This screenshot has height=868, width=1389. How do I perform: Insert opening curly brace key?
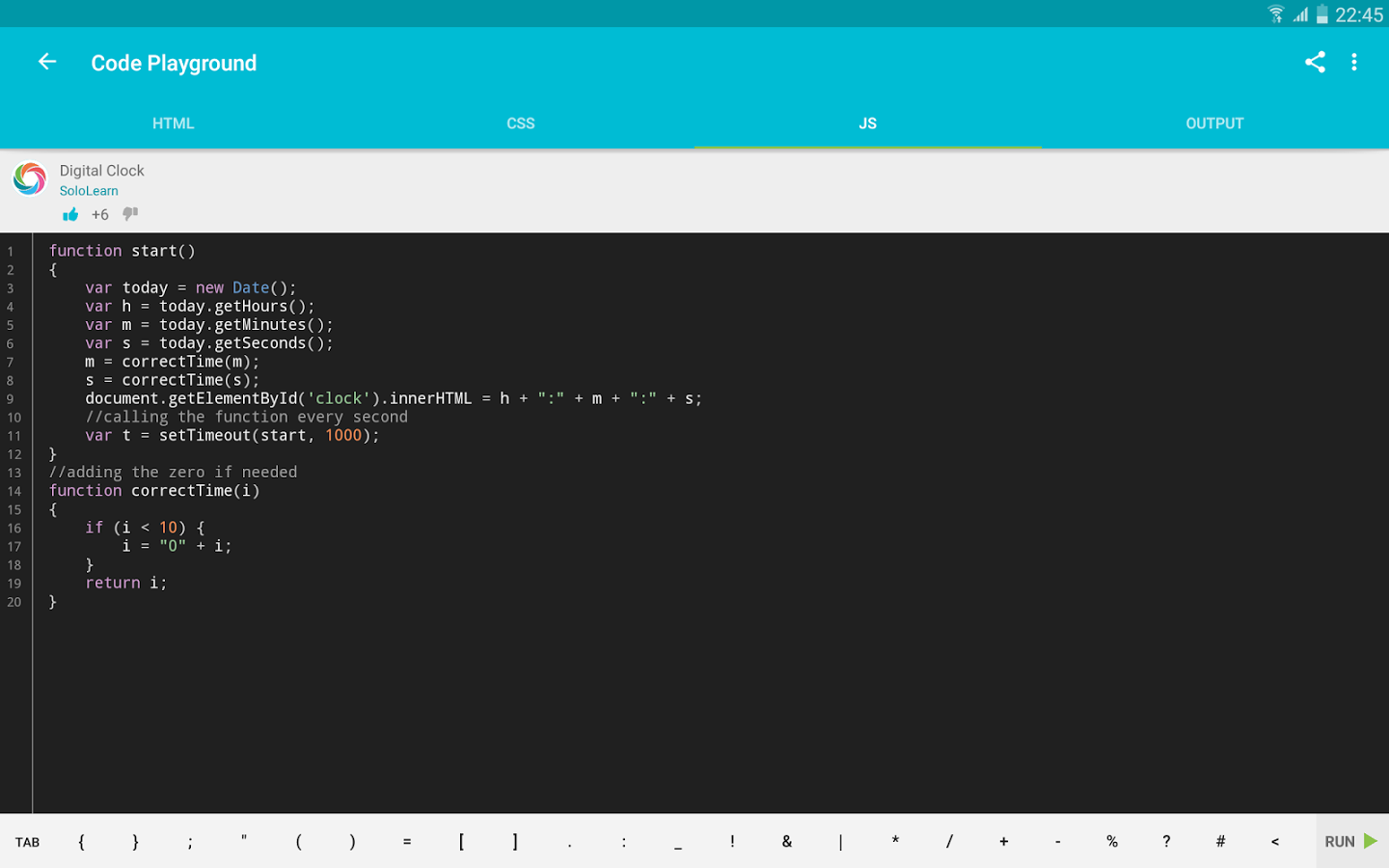[81, 842]
